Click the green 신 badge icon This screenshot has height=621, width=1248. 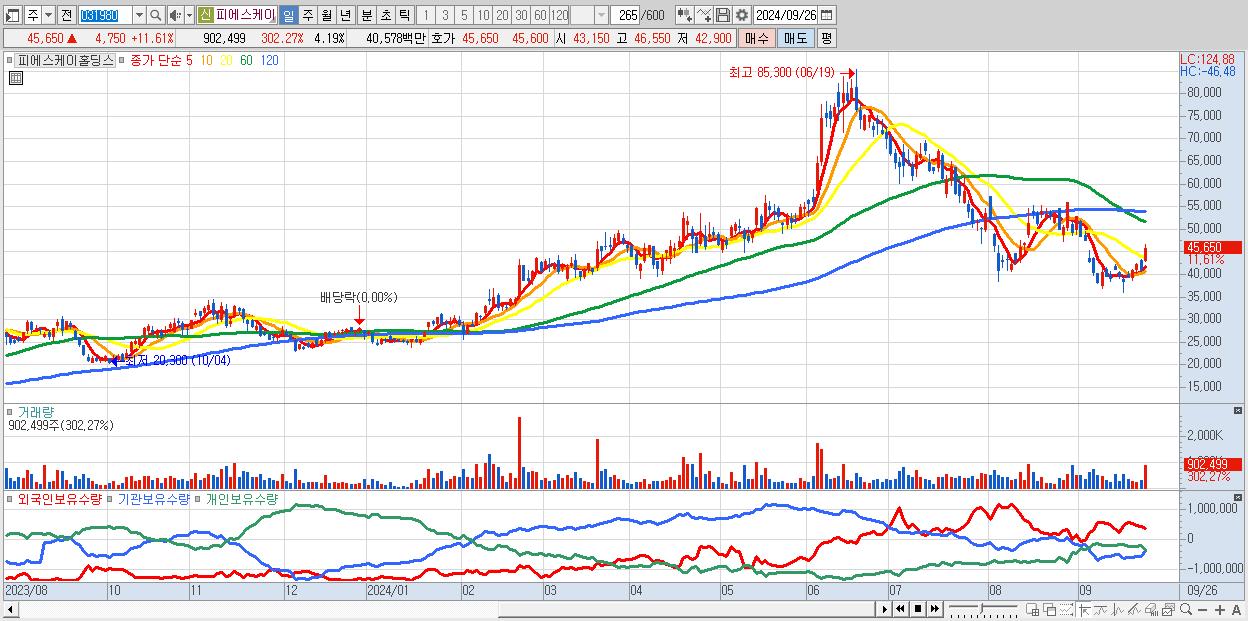(x=205, y=15)
